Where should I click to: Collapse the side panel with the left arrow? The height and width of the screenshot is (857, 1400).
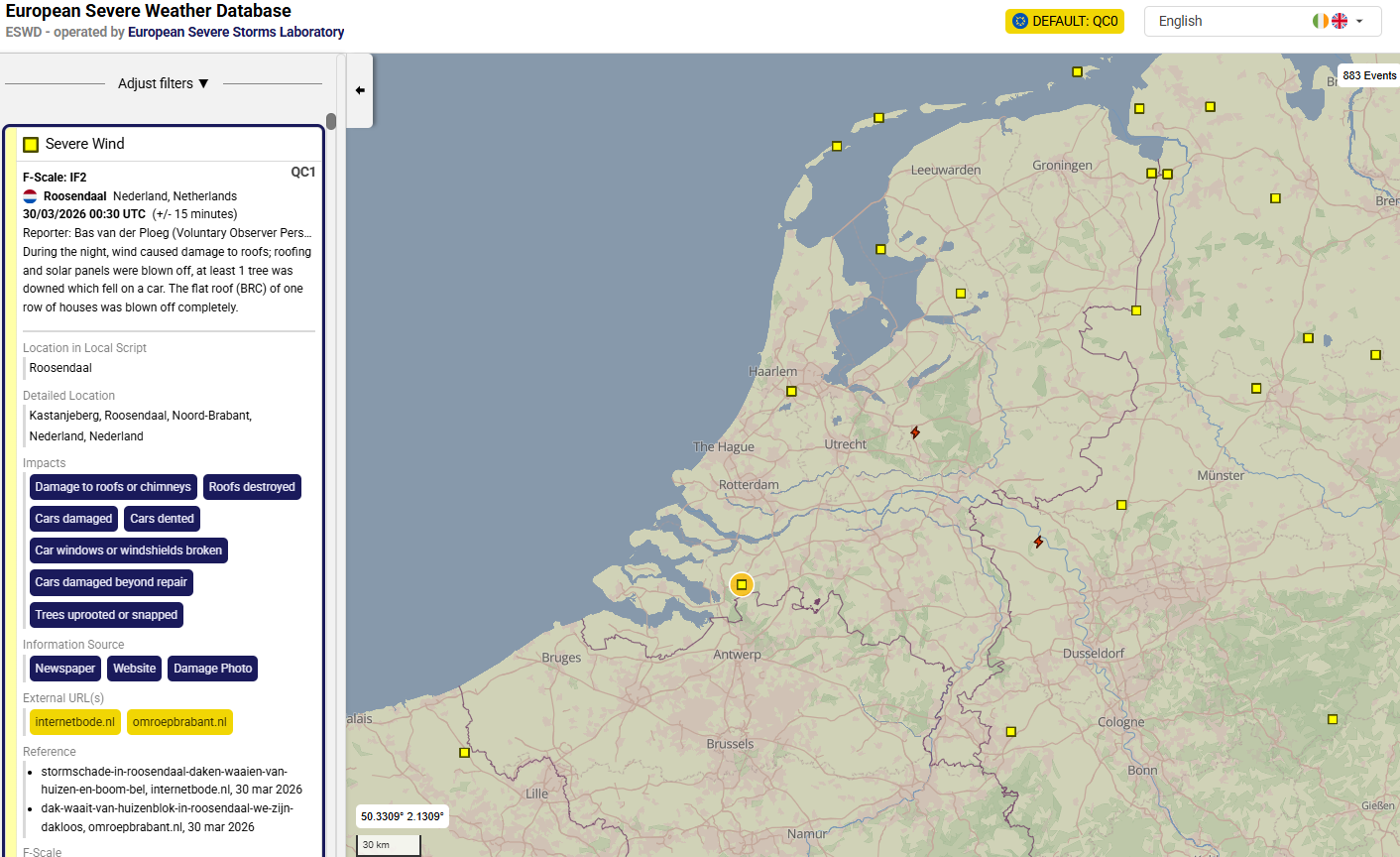pyautogui.click(x=360, y=90)
